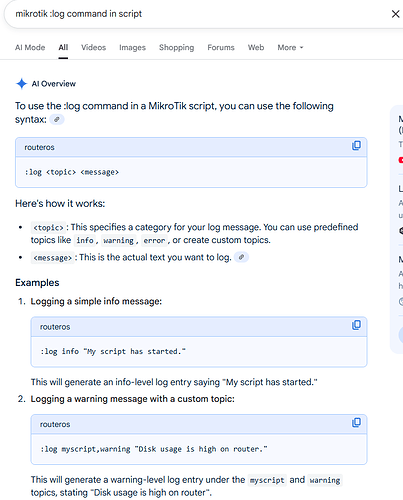403x500 pixels.
Task: Select the Videos tab
Action: (94, 48)
